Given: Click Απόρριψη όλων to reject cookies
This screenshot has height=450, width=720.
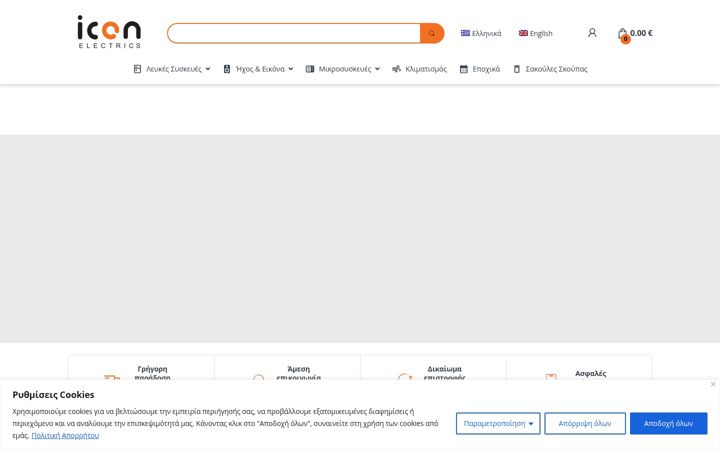Looking at the screenshot, I should click(585, 423).
